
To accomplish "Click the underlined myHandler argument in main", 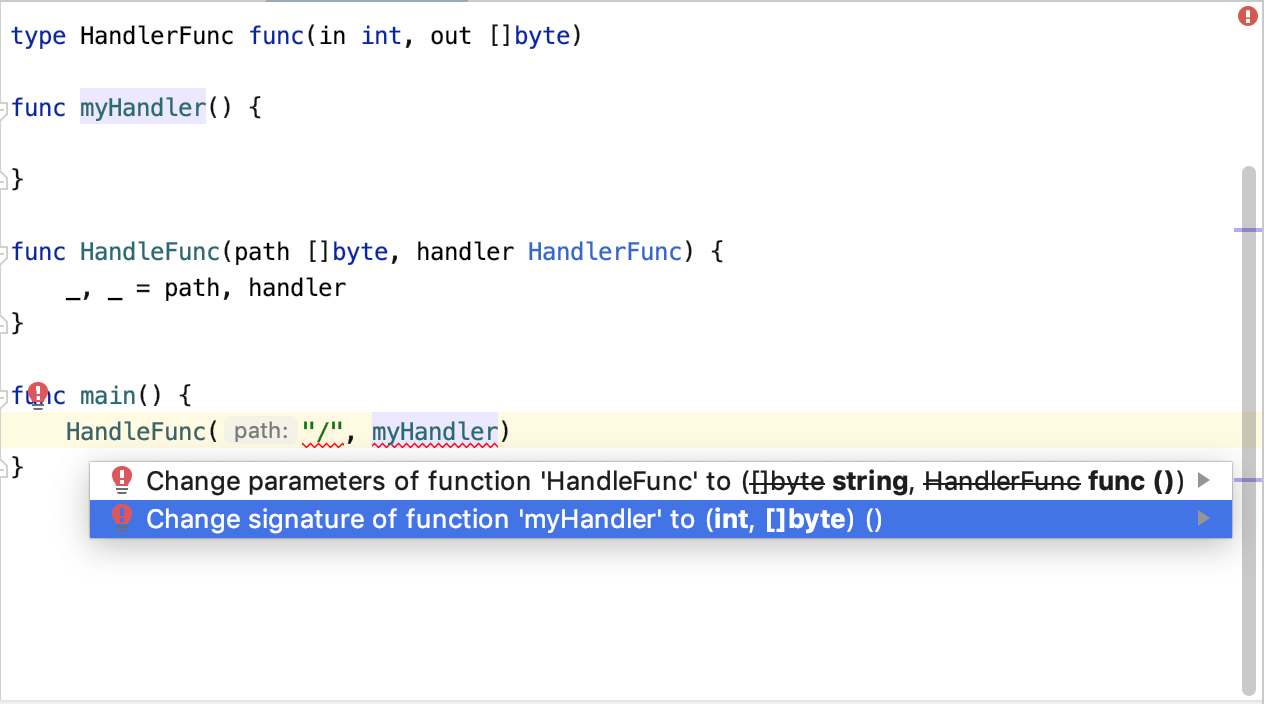I will (435, 432).
